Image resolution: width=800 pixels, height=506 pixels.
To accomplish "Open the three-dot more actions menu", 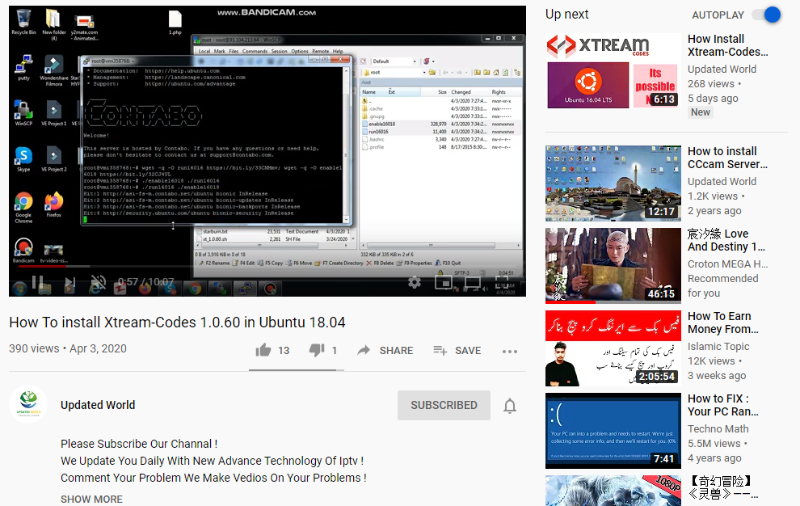I will 510,351.
